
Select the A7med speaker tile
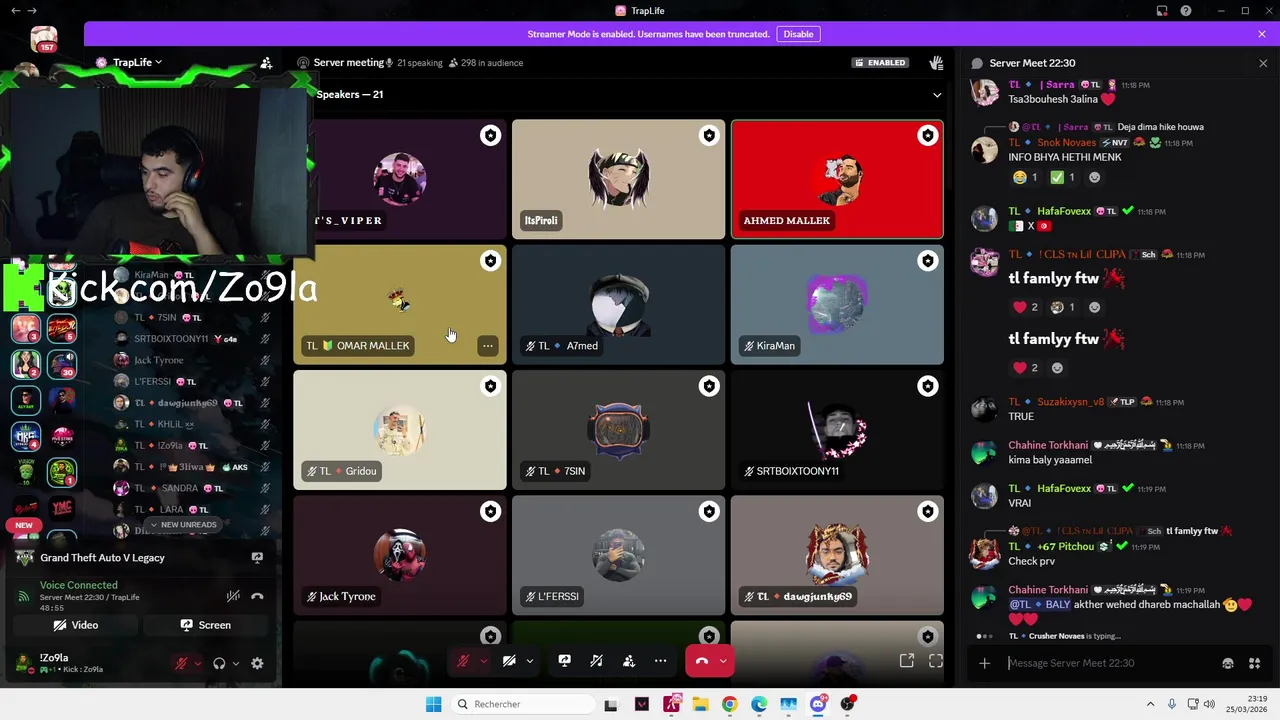618,305
